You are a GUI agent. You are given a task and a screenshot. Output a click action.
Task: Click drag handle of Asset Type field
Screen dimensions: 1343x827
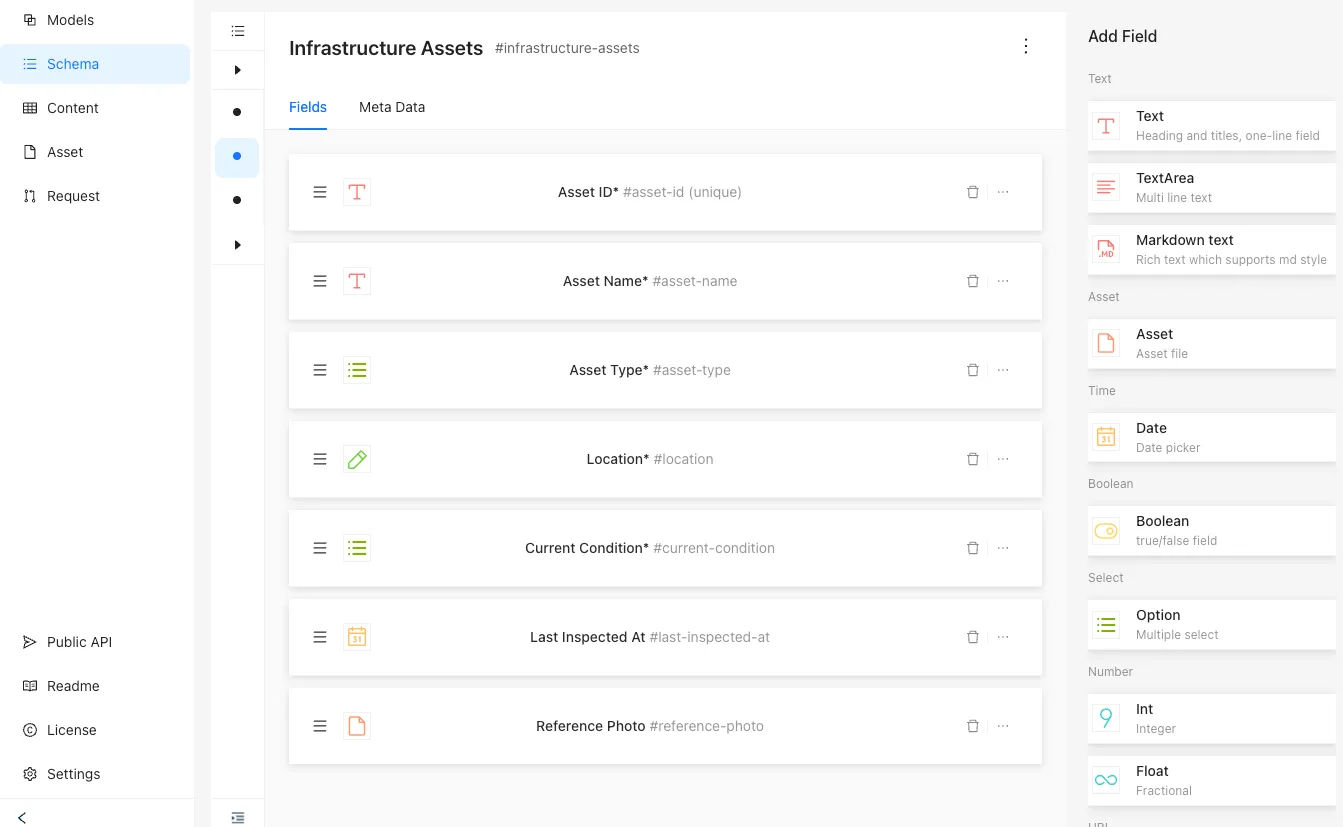pyautogui.click(x=320, y=370)
